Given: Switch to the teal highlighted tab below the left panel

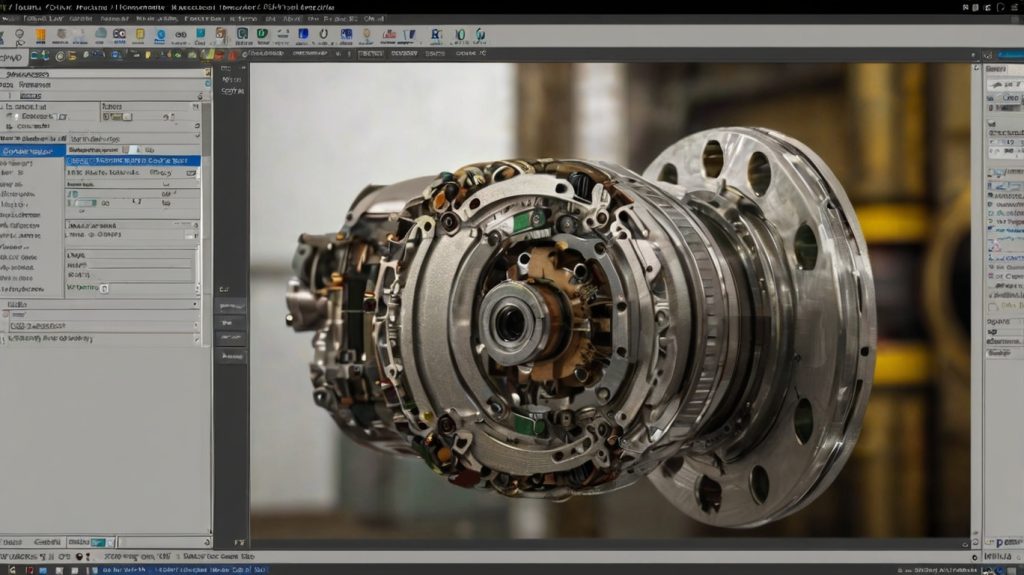Looking at the screenshot, I should [x=96, y=541].
